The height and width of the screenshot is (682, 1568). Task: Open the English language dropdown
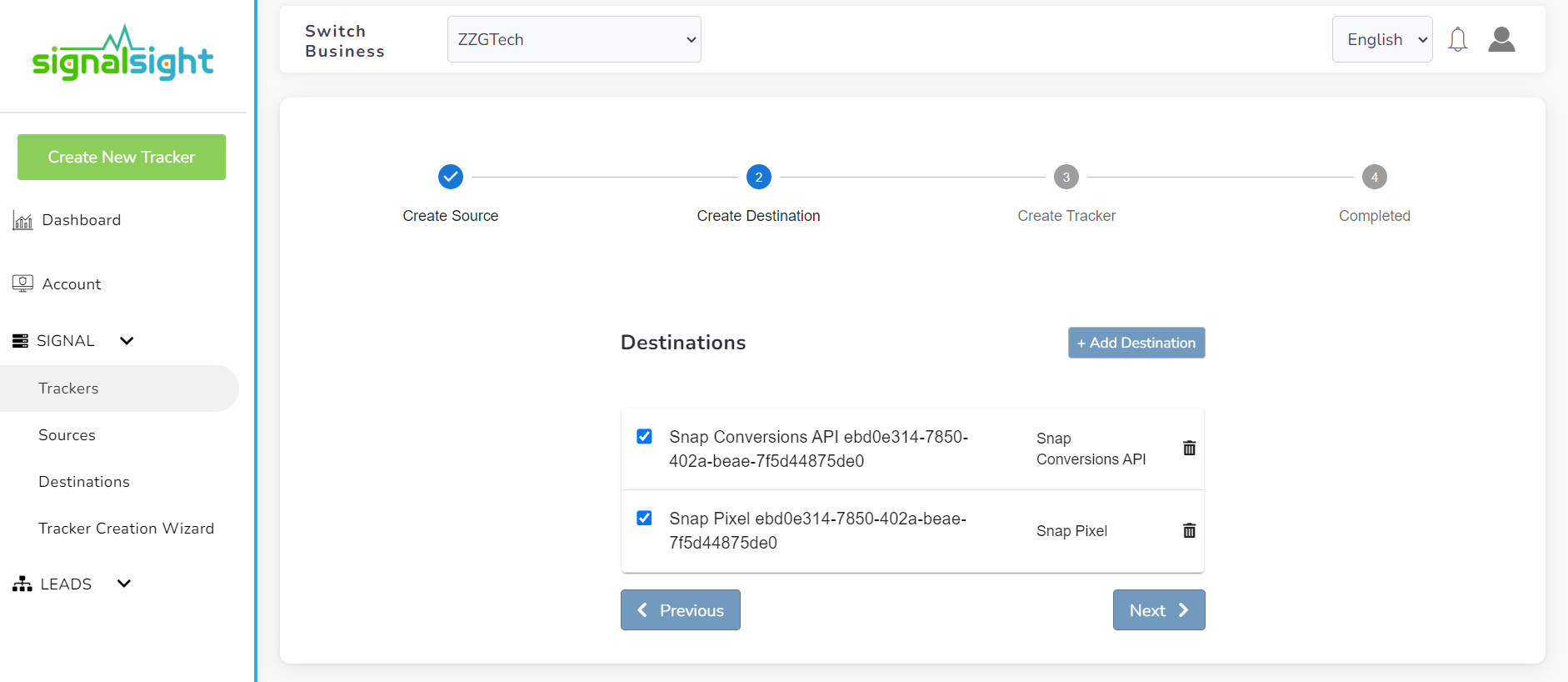1382,39
